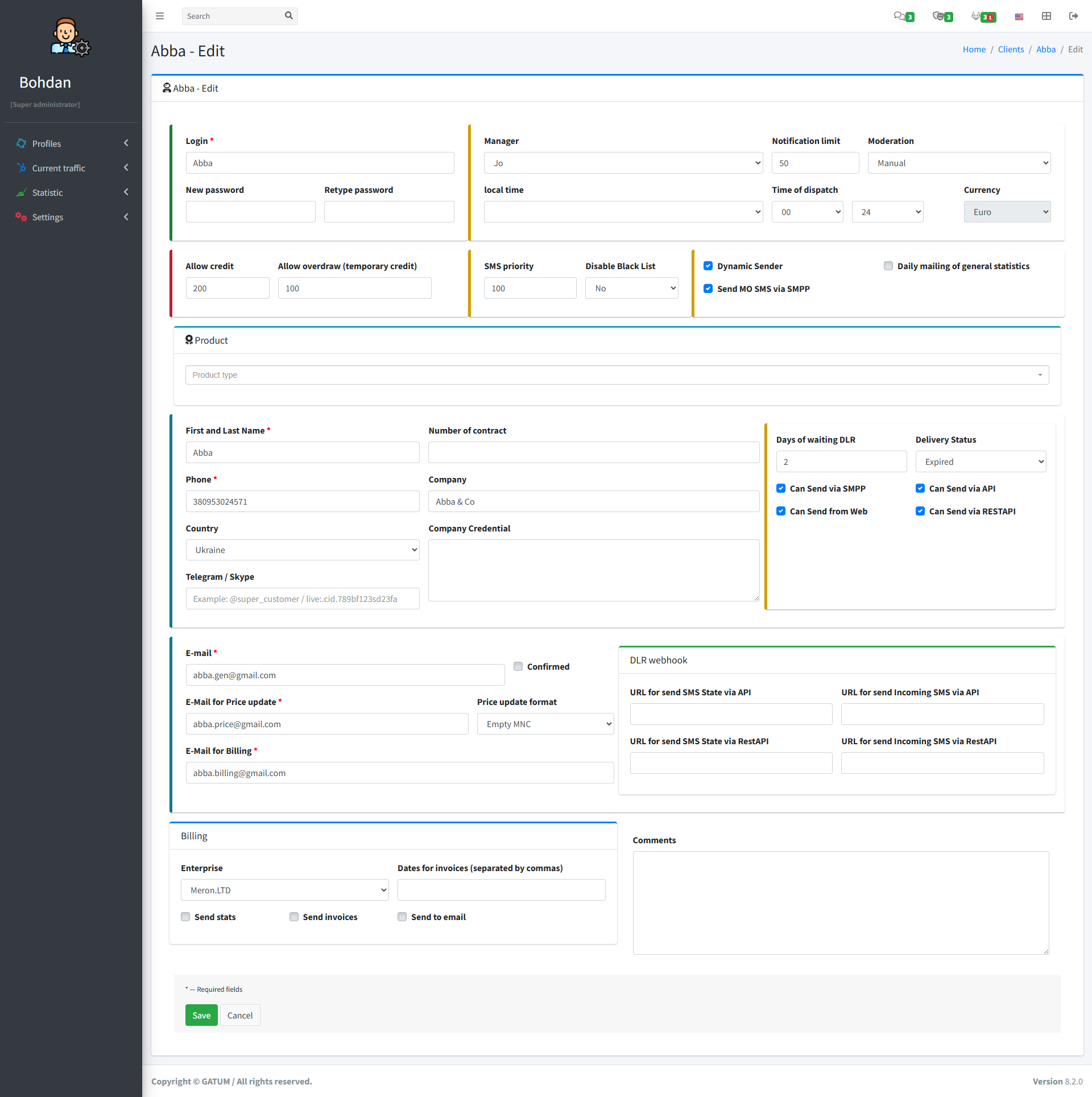
Task: Go to Clients breadcrumb link
Action: point(1011,50)
